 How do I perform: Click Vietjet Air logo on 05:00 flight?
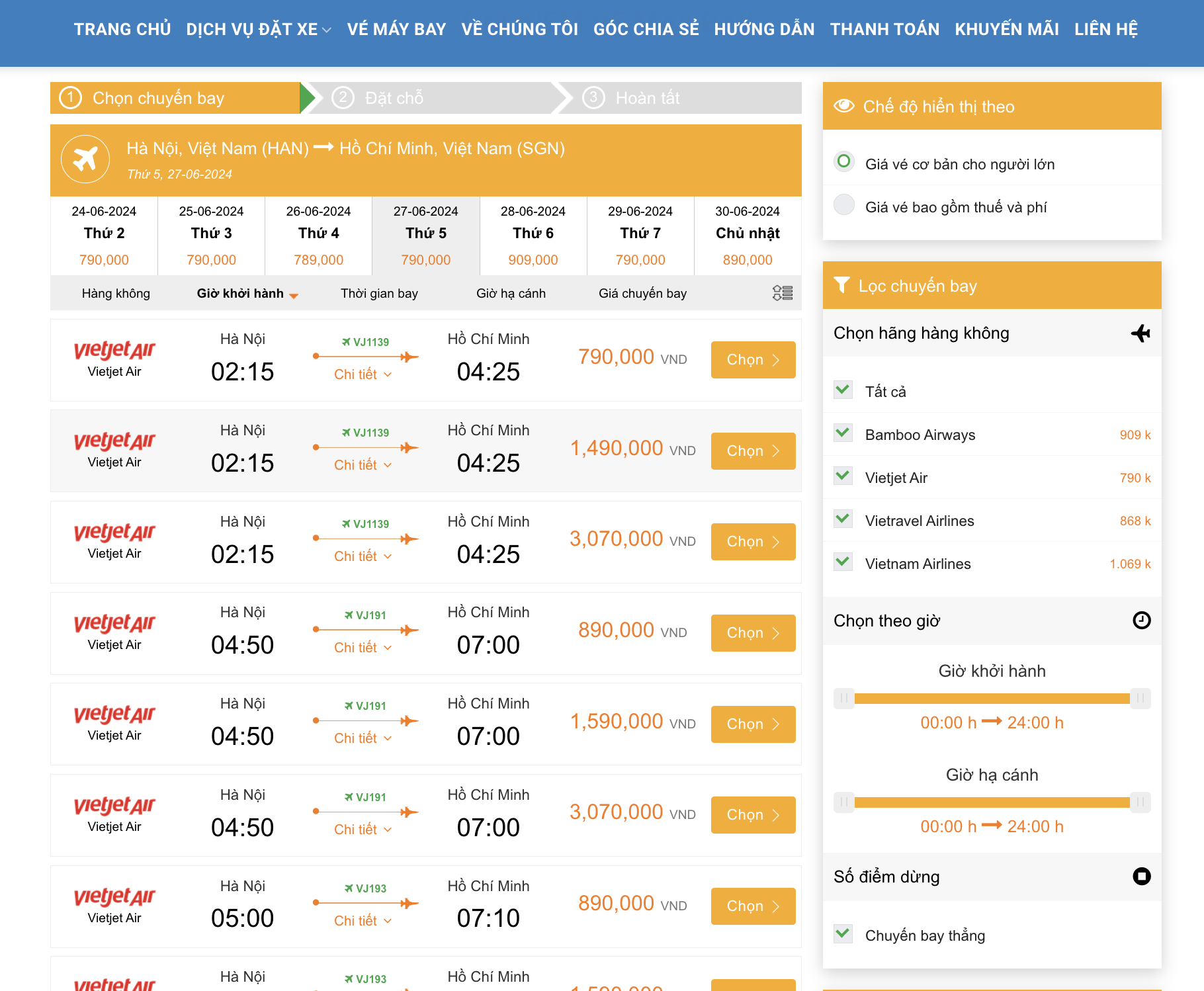pyautogui.click(x=114, y=896)
